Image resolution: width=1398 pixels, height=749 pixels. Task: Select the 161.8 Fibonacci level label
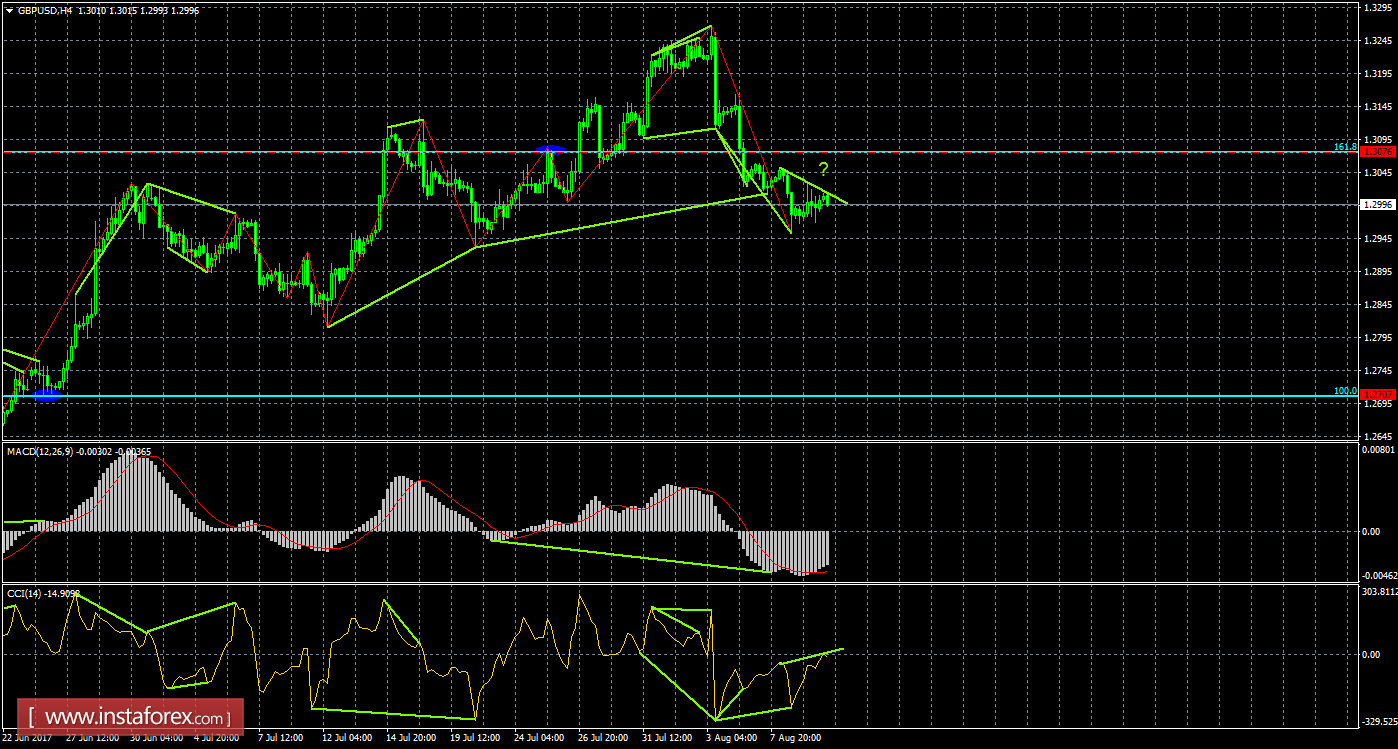click(x=1347, y=147)
